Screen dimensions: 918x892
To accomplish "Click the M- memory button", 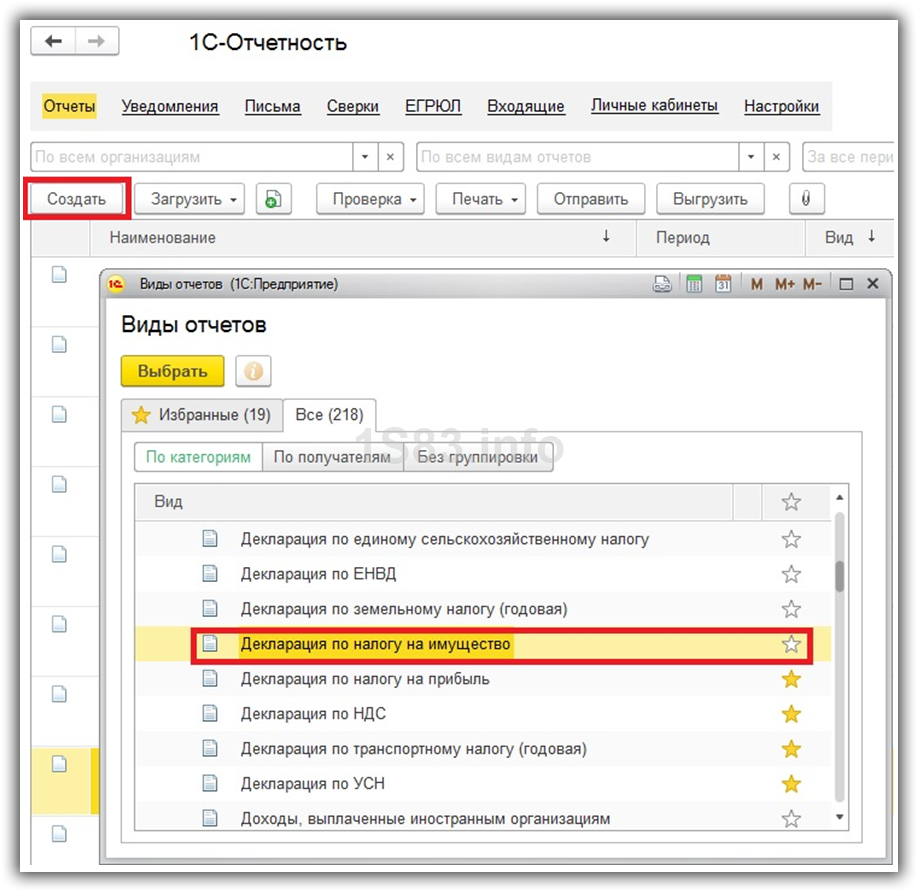I will tap(813, 284).
